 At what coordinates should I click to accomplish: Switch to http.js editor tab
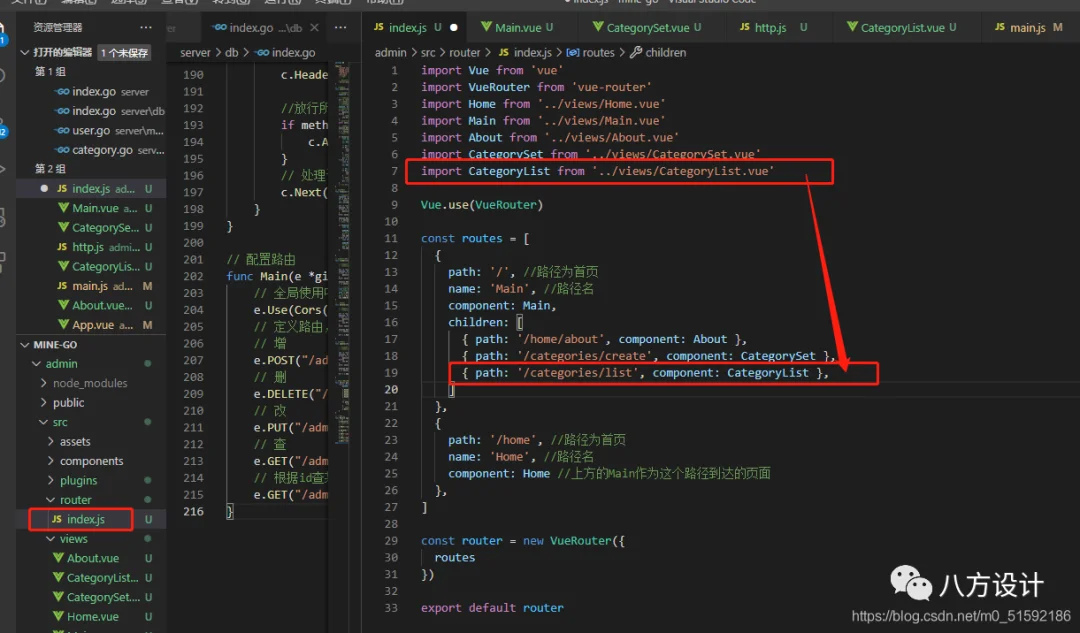tap(773, 28)
